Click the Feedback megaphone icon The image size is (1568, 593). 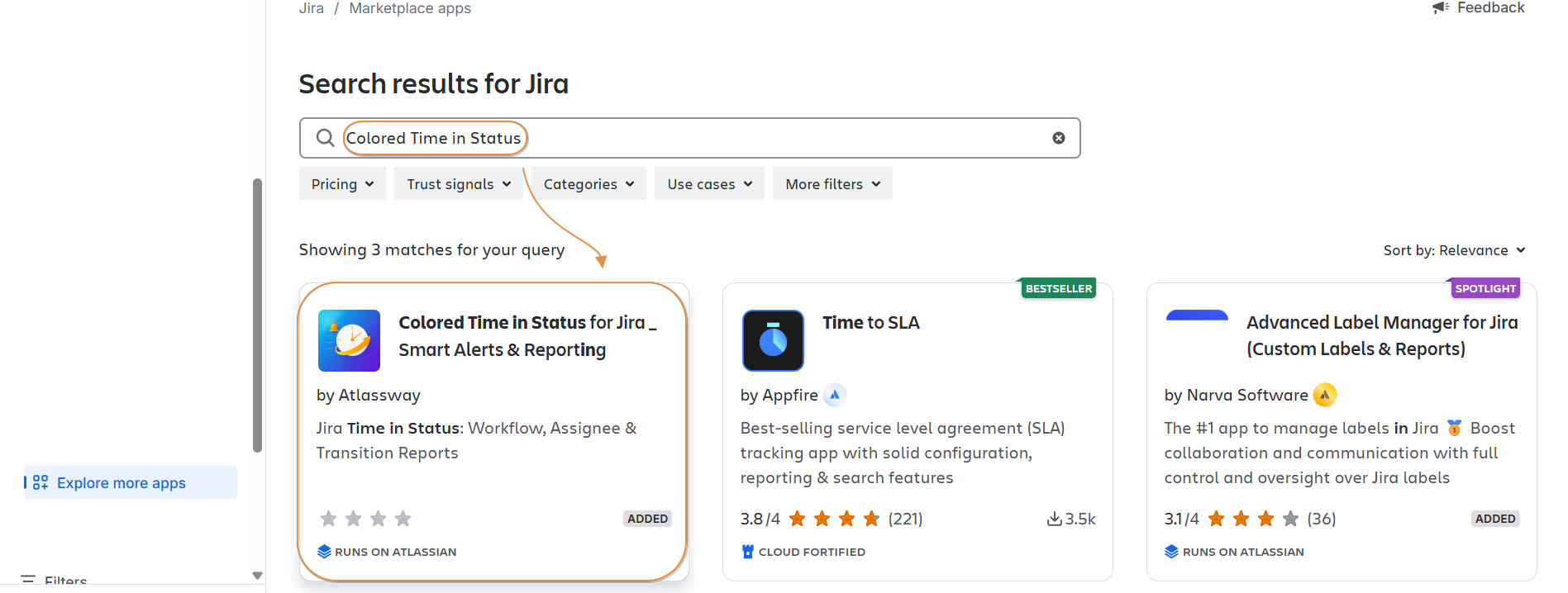1441,7
